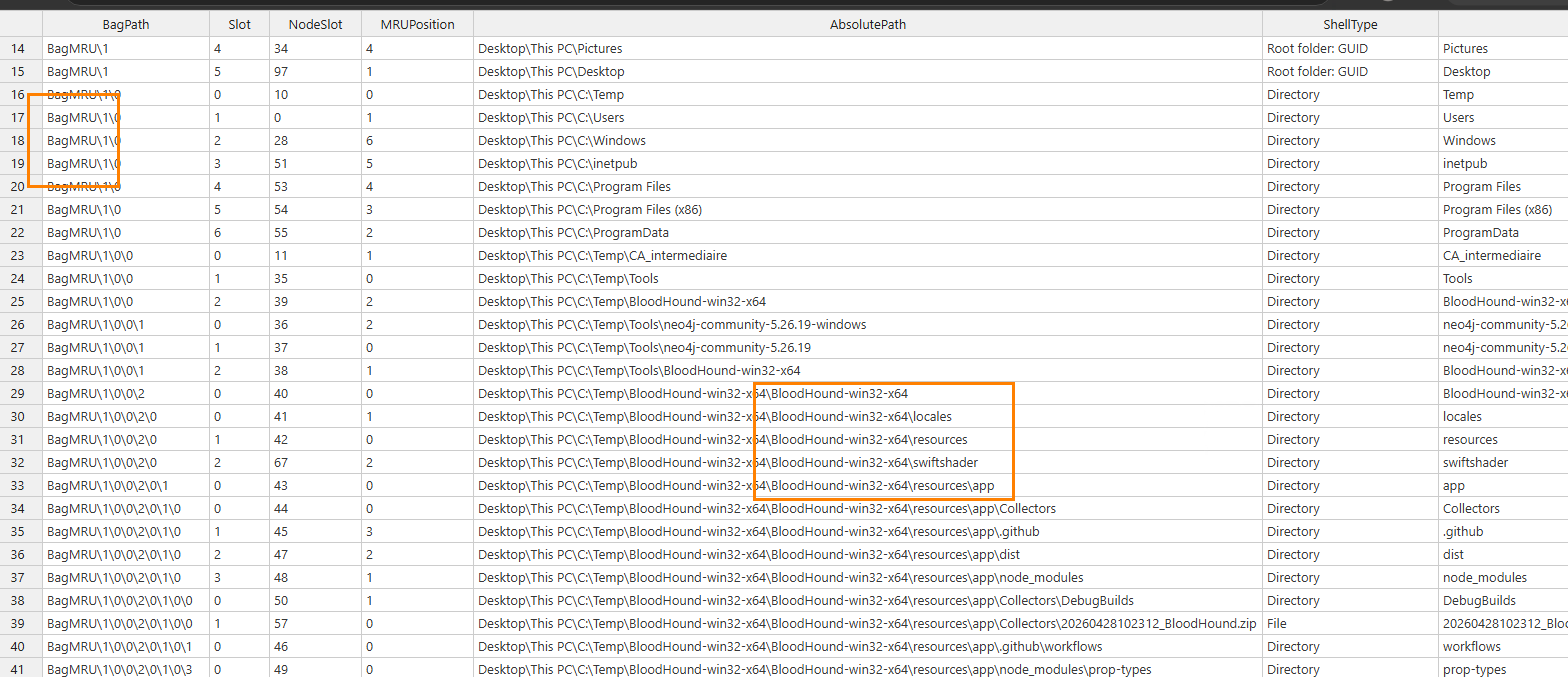Select row header number 14
The image size is (1568, 677).
click(21, 48)
